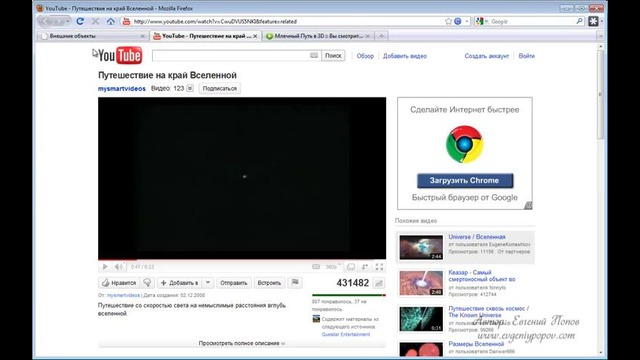
Task: Go to Firefox home page icon
Action: coord(111,21)
